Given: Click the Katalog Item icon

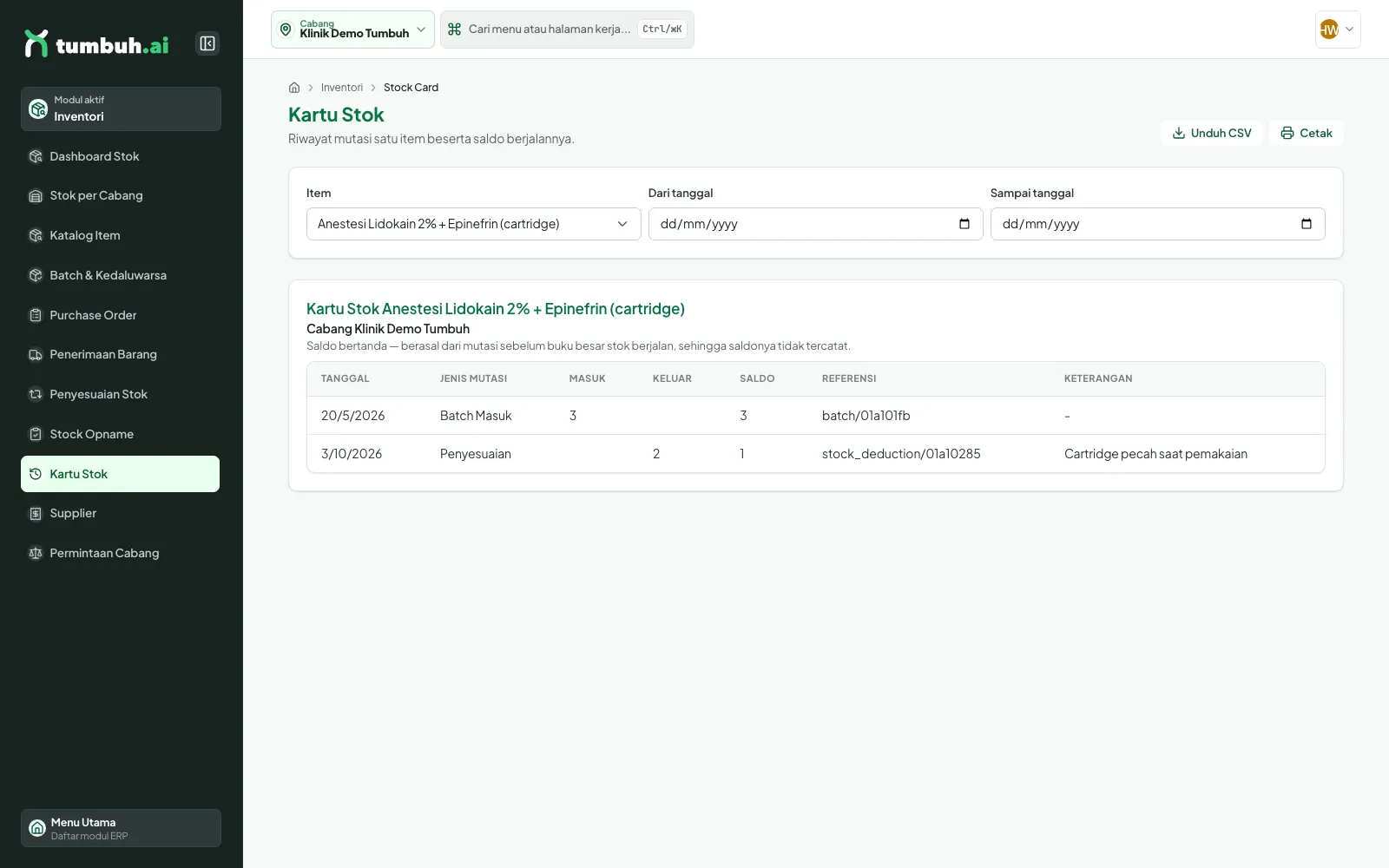Looking at the screenshot, I should pos(36,235).
